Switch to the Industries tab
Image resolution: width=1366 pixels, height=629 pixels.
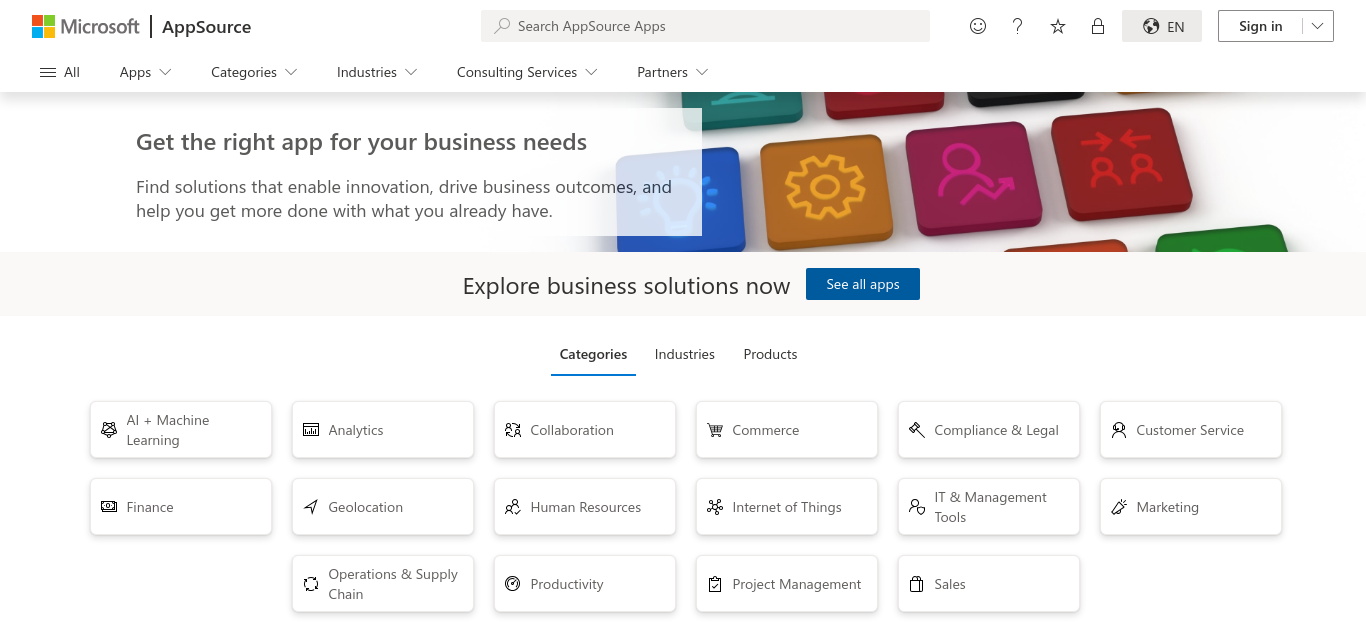coord(685,354)
